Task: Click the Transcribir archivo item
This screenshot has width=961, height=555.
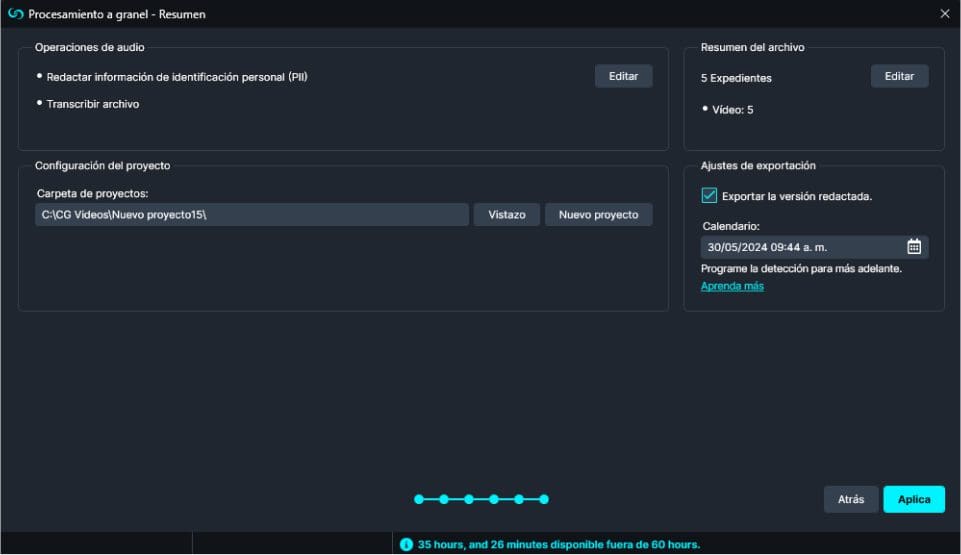Action: click(93, 104)
